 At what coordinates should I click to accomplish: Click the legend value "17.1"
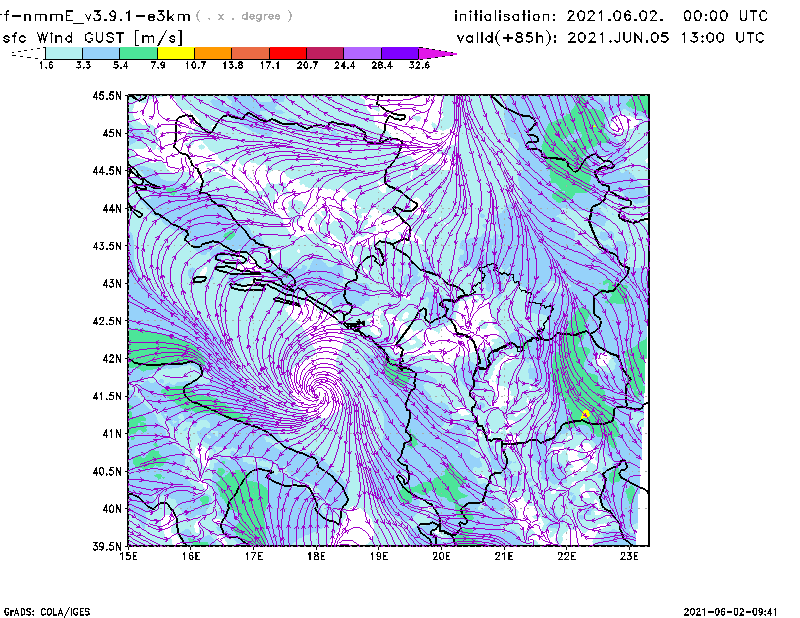coord(270,65)
